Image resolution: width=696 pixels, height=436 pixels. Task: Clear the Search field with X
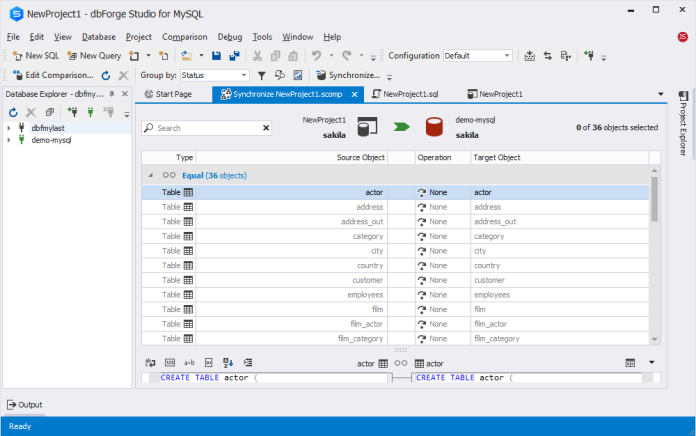point(266,128)
